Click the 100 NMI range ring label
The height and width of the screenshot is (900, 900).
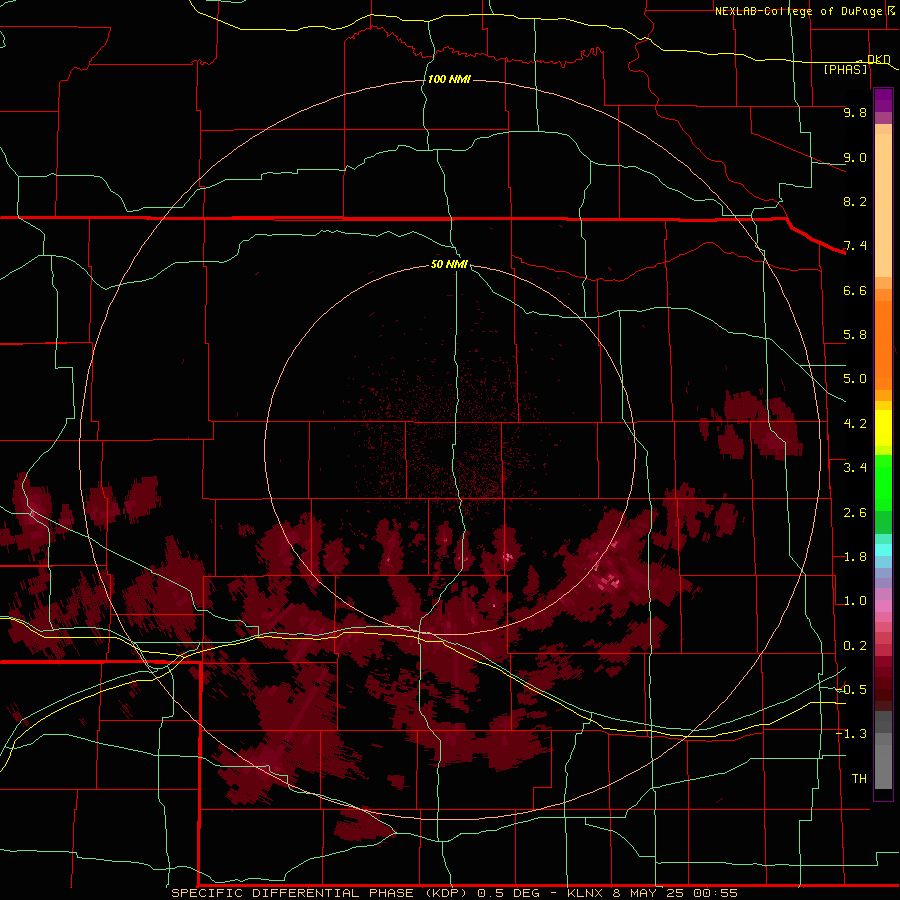pos(449,79)
